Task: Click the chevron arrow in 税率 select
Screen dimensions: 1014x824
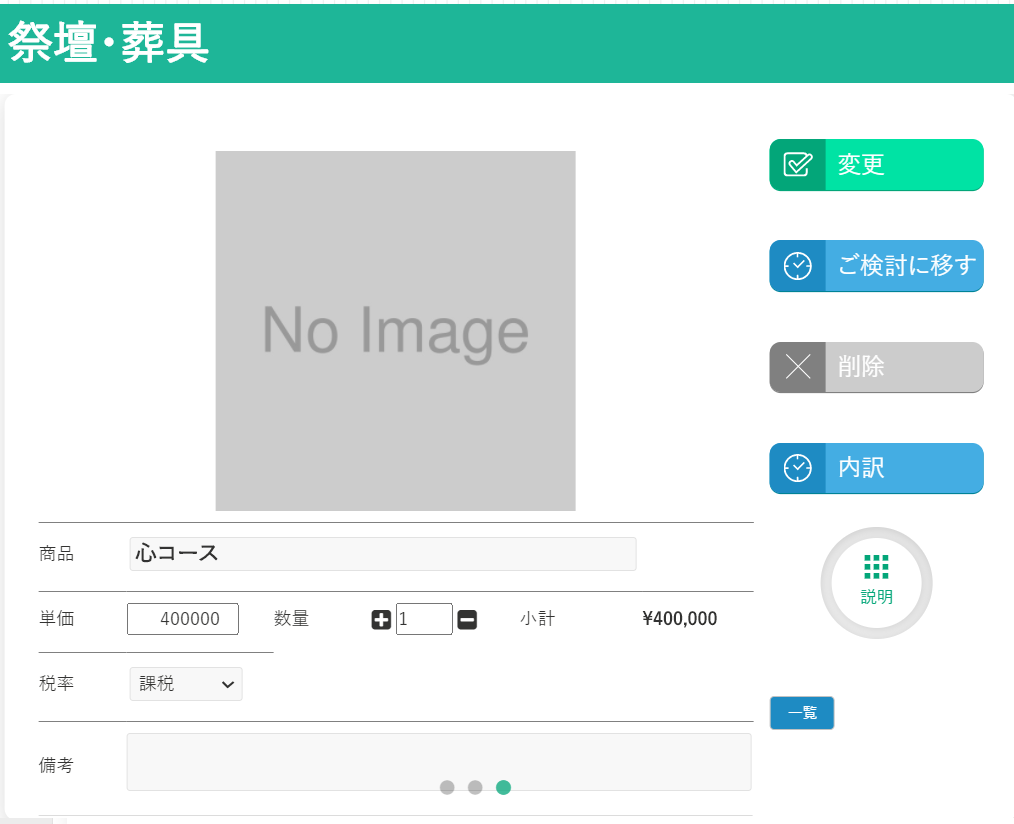Action: [x=228, y=684]
